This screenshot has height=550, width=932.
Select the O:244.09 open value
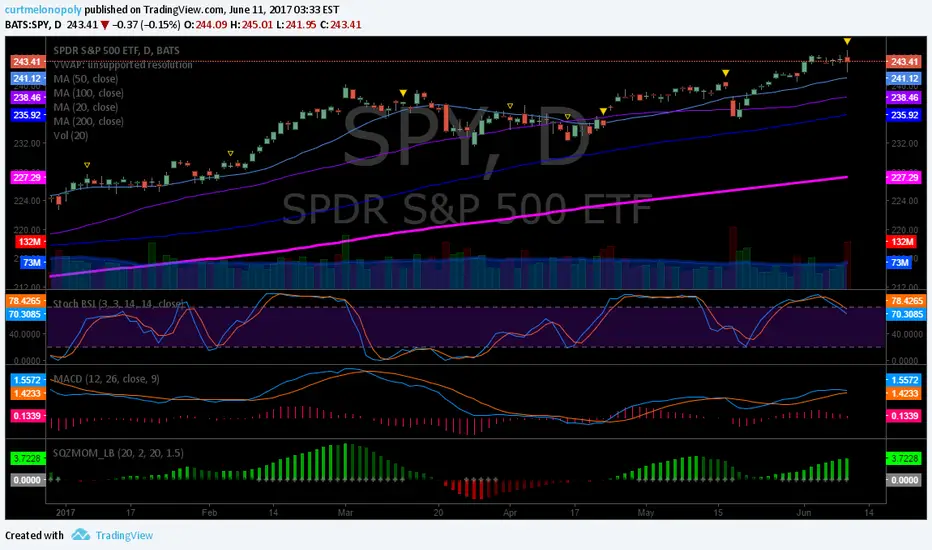205,24
